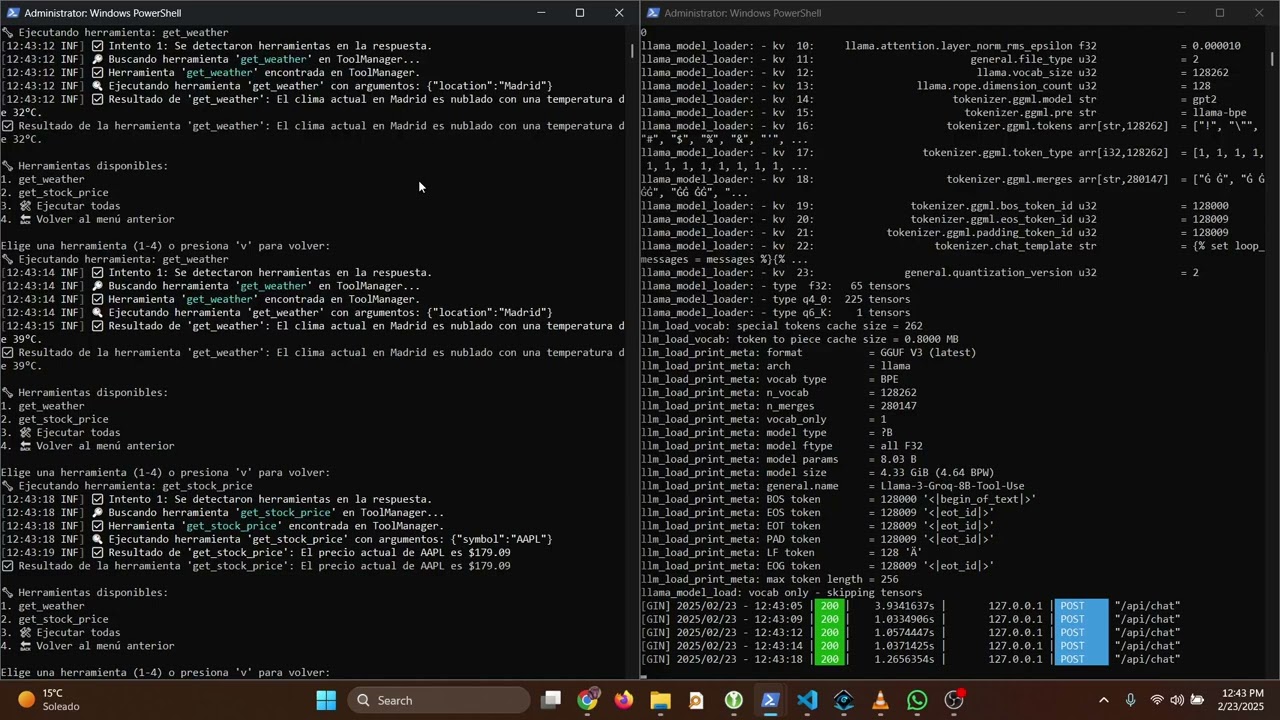This screenshot has height=720, width=1280.
Task: Click the 'El precio actual de AAPL es $179.09' result line with the checkbox marker
Action: tap(256, 566)
